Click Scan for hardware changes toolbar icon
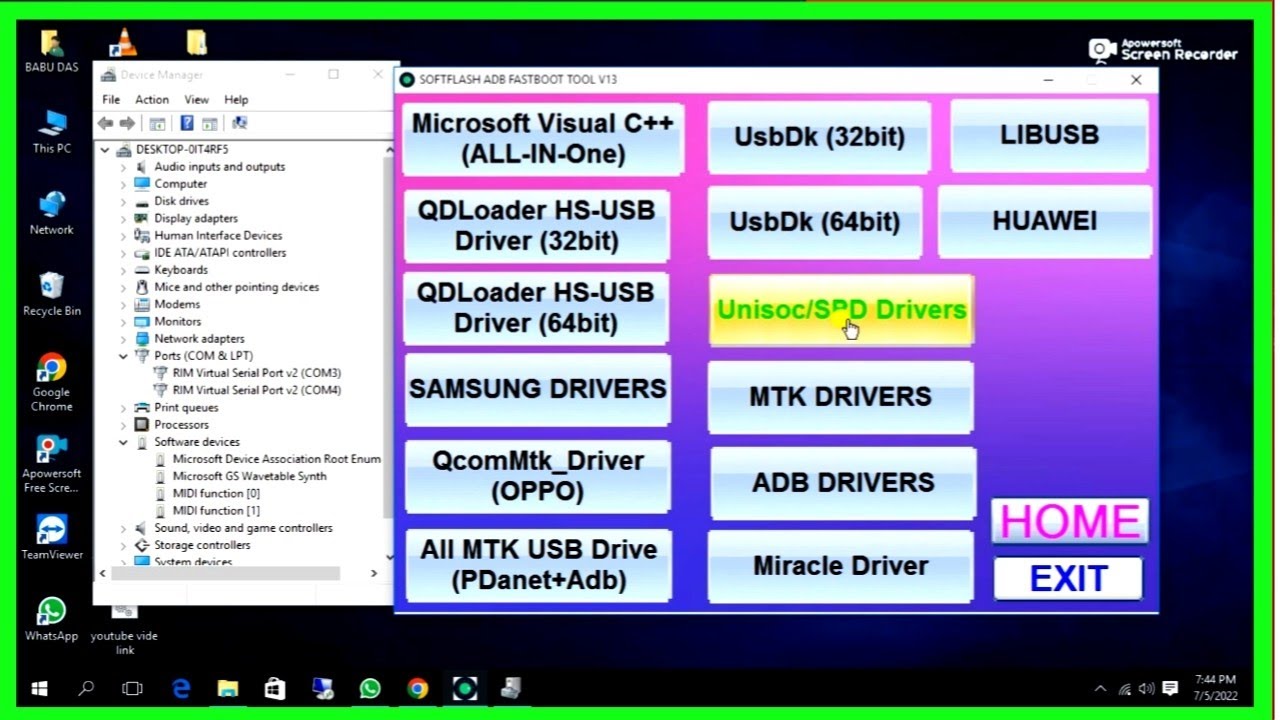The image size is (1280, 720). pos(239,123)
